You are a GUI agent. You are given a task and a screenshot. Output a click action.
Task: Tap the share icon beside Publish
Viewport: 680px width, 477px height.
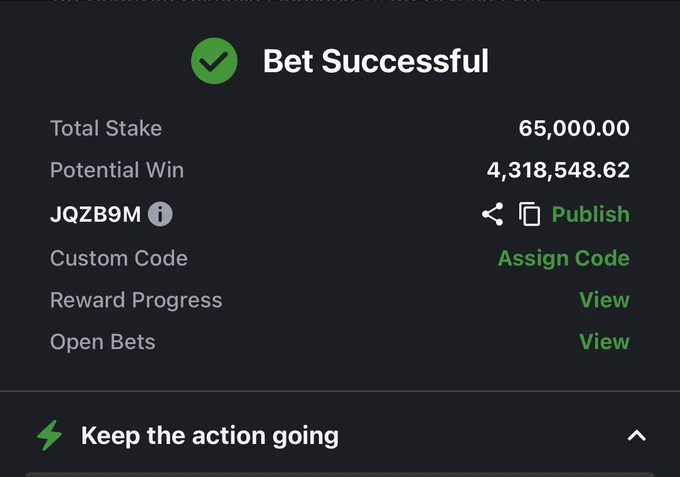click(493, 214)
